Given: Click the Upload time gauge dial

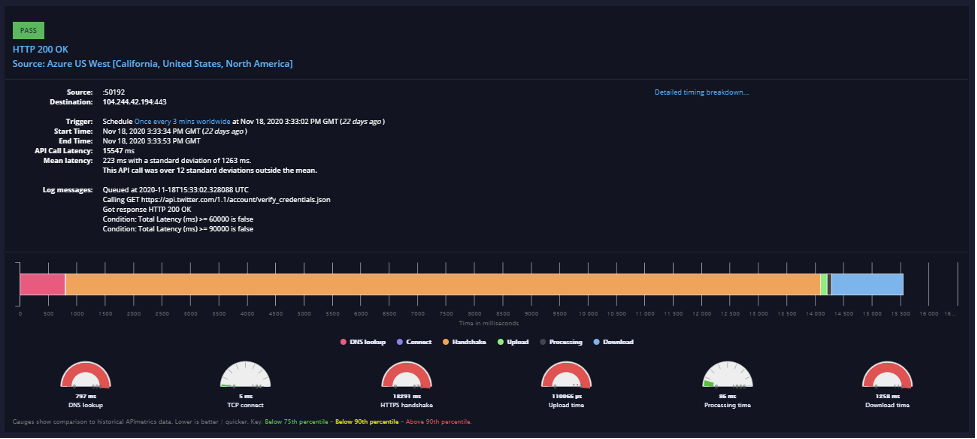Looking at the screenshot, I should tap(566, 375).
